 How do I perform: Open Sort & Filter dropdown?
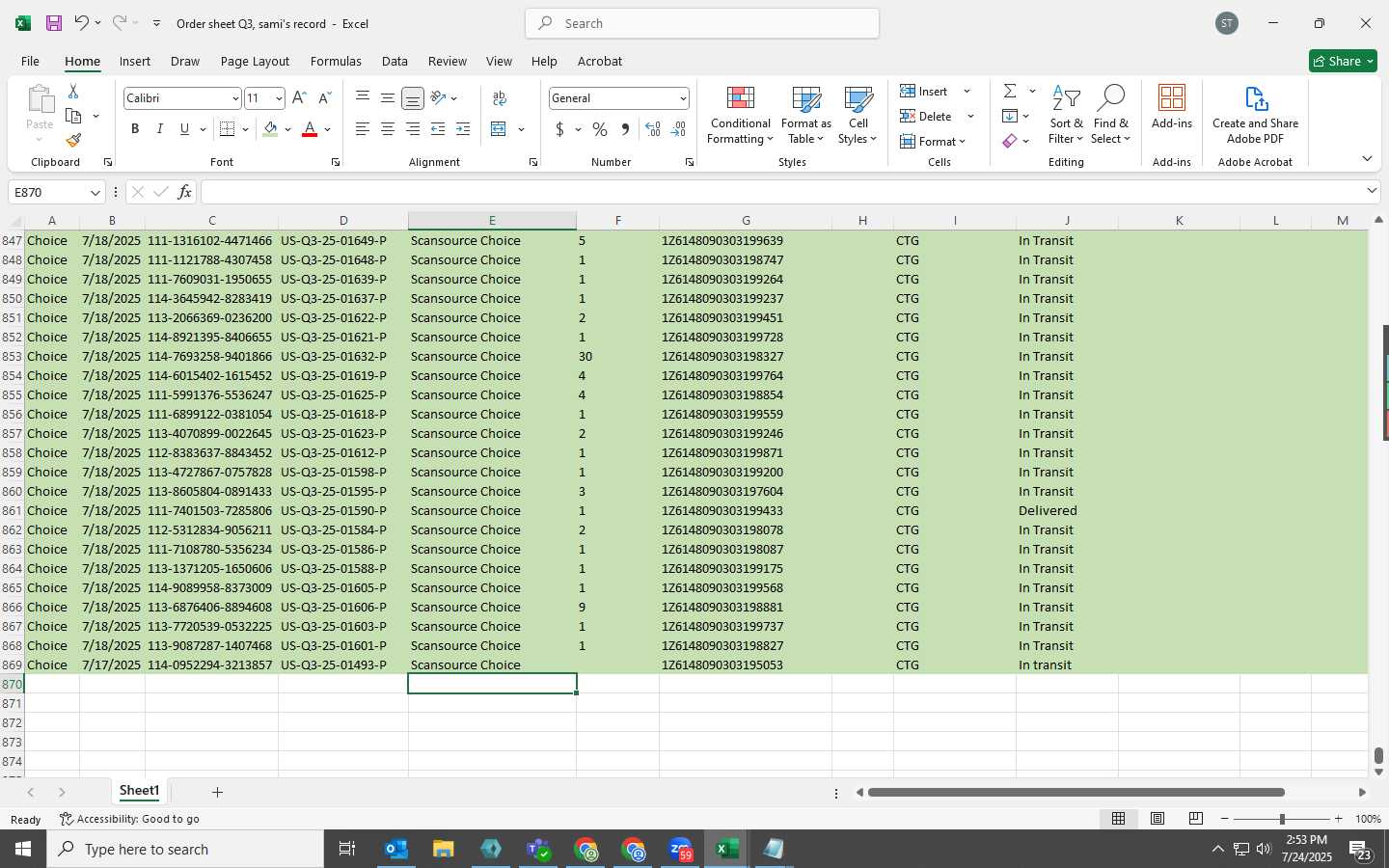(1066, 114)
